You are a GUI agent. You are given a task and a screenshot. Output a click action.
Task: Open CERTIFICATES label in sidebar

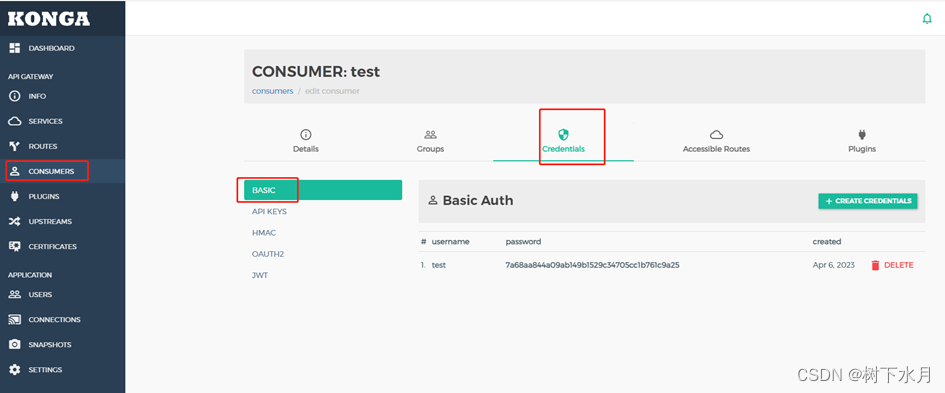pyautogui.click(x=52, y=247)
